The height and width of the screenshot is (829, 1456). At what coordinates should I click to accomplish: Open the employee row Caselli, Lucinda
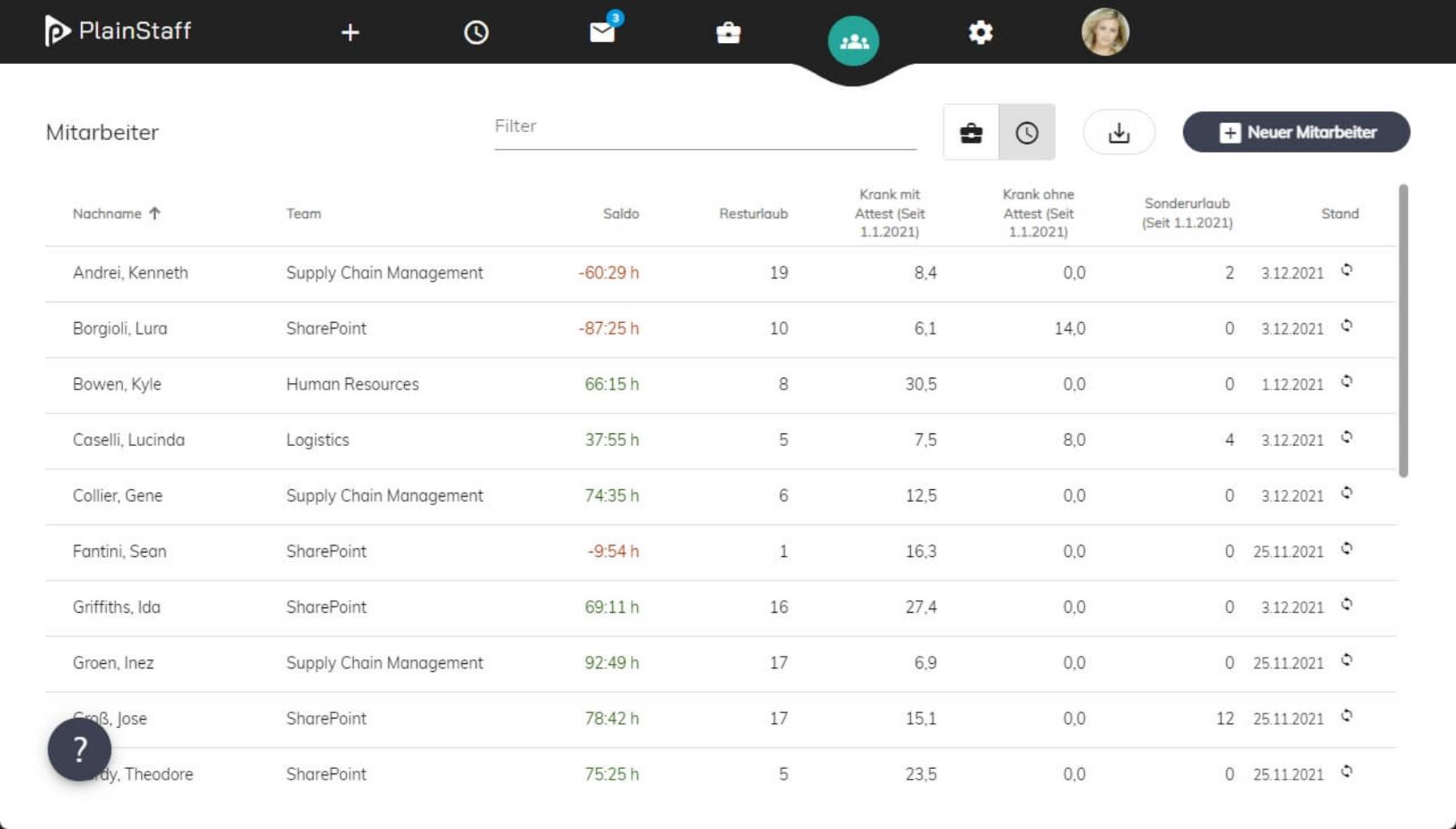point(129,440)
